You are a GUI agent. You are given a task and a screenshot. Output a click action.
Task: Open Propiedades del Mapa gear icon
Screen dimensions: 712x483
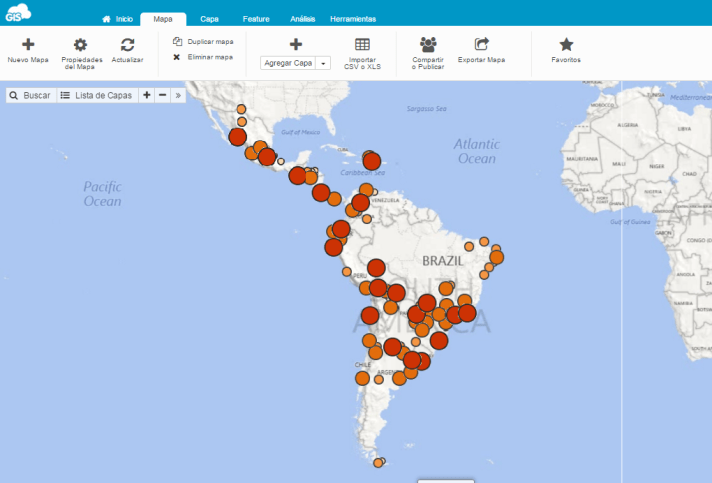coord(80,44)
